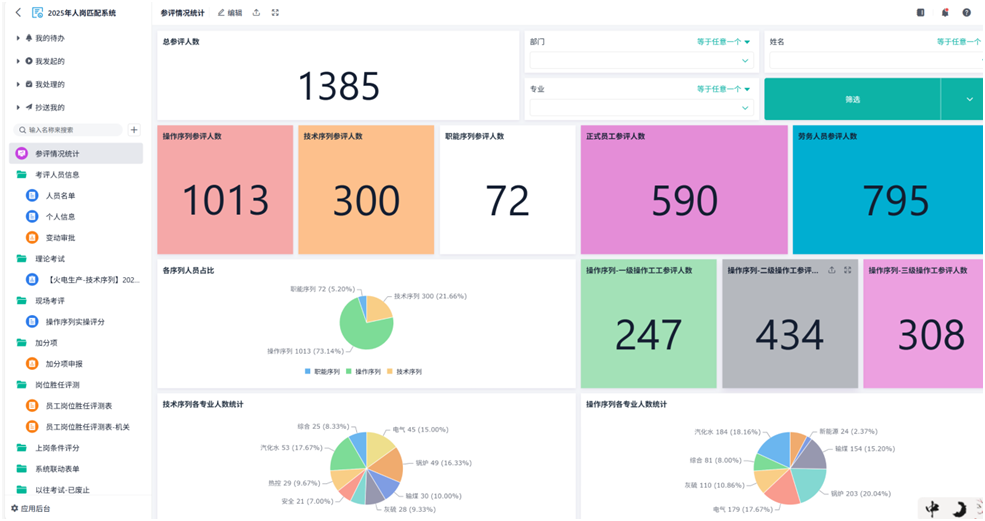Click fullscreen icon on 二级操作工 card
Image resolution: width=985 pixels, height=521 pixels.
point(848,270)
